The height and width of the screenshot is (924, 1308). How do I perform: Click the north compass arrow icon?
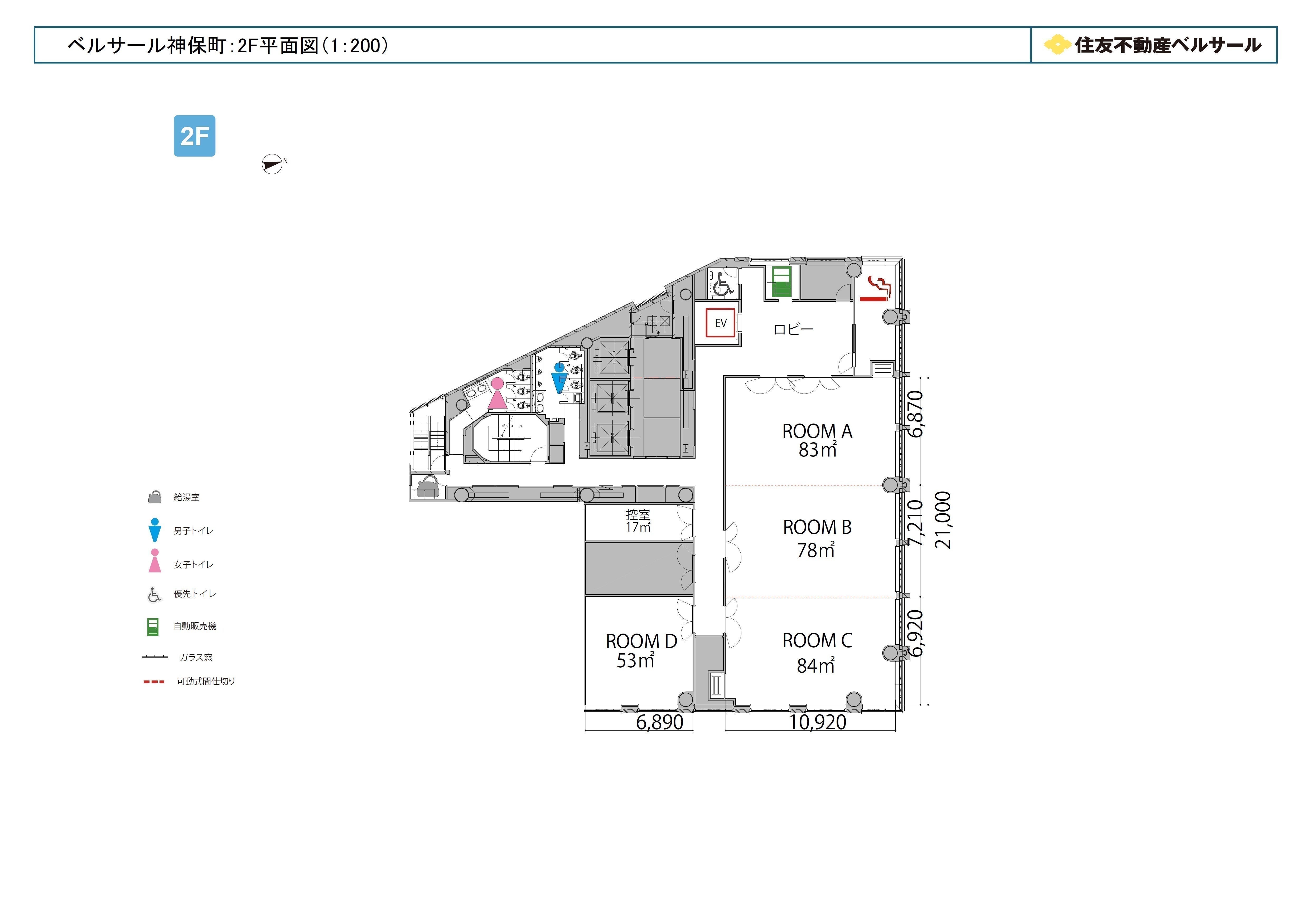(x=272, y=164)
